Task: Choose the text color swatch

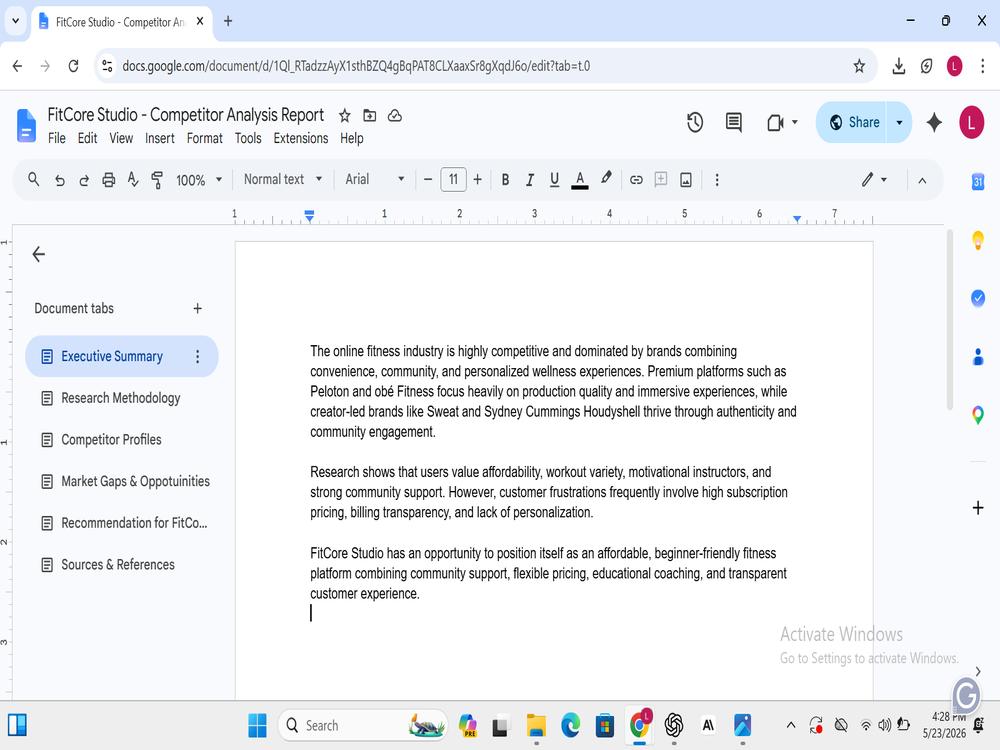Action: click(x=580, y=180)
